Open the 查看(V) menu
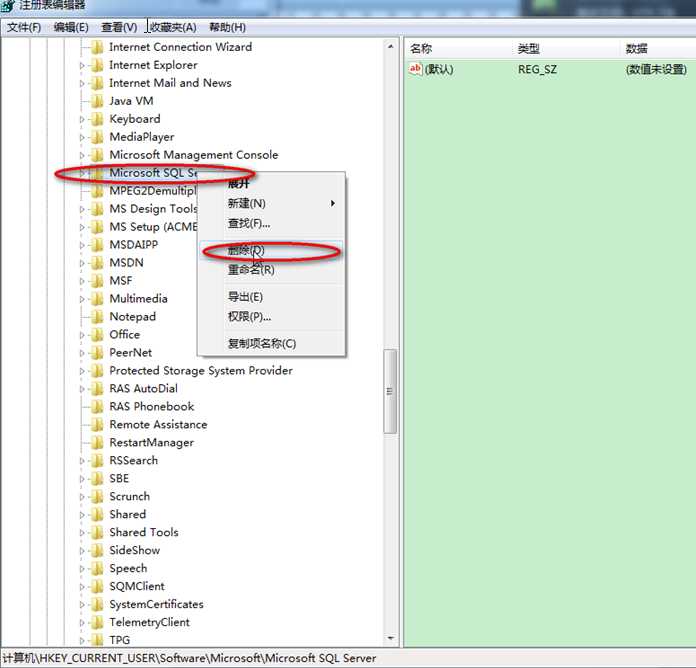 119,28
